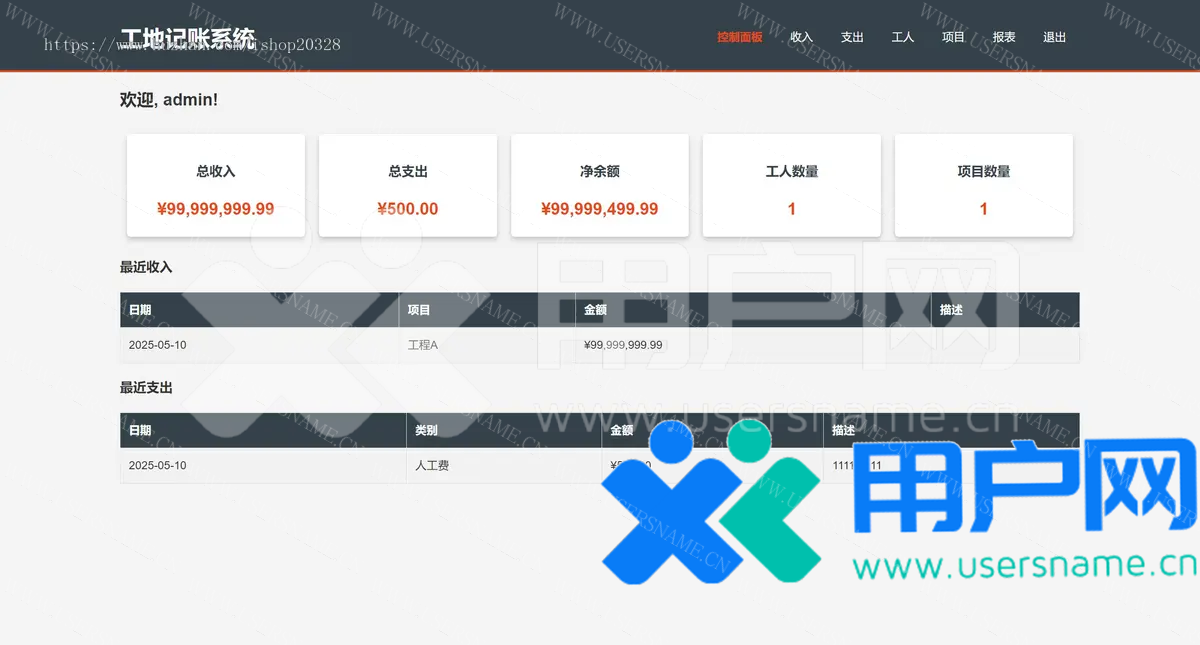Go to the 收入 page in navigation
The image size is (1200, 645).
tap(801, 37)
